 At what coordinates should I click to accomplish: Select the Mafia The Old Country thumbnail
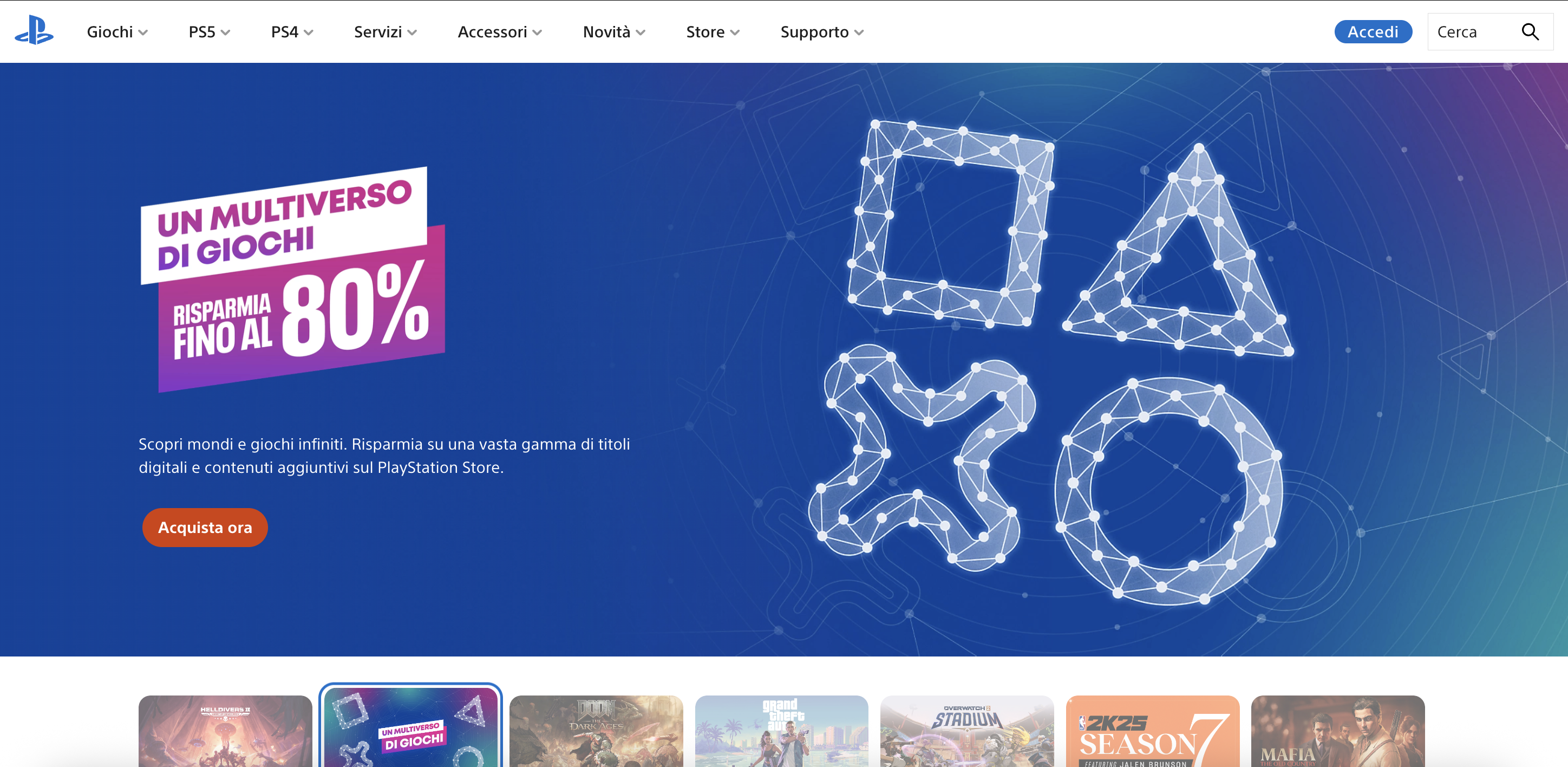[x=1337, y=731]
